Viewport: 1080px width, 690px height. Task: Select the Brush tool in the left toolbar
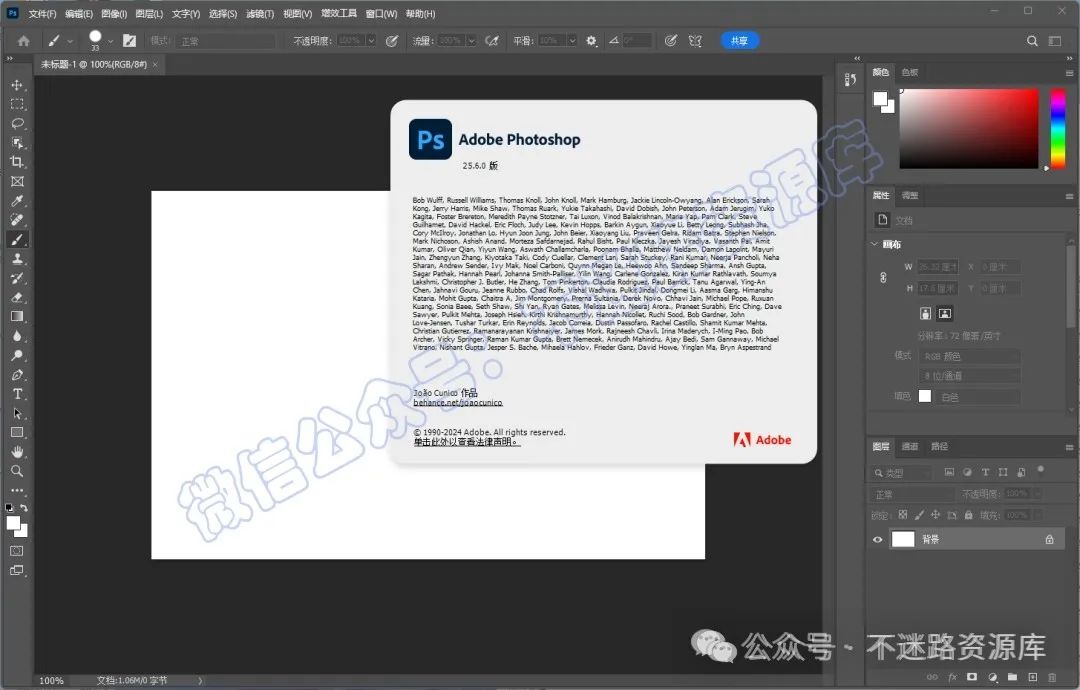(x=17, y=240)
